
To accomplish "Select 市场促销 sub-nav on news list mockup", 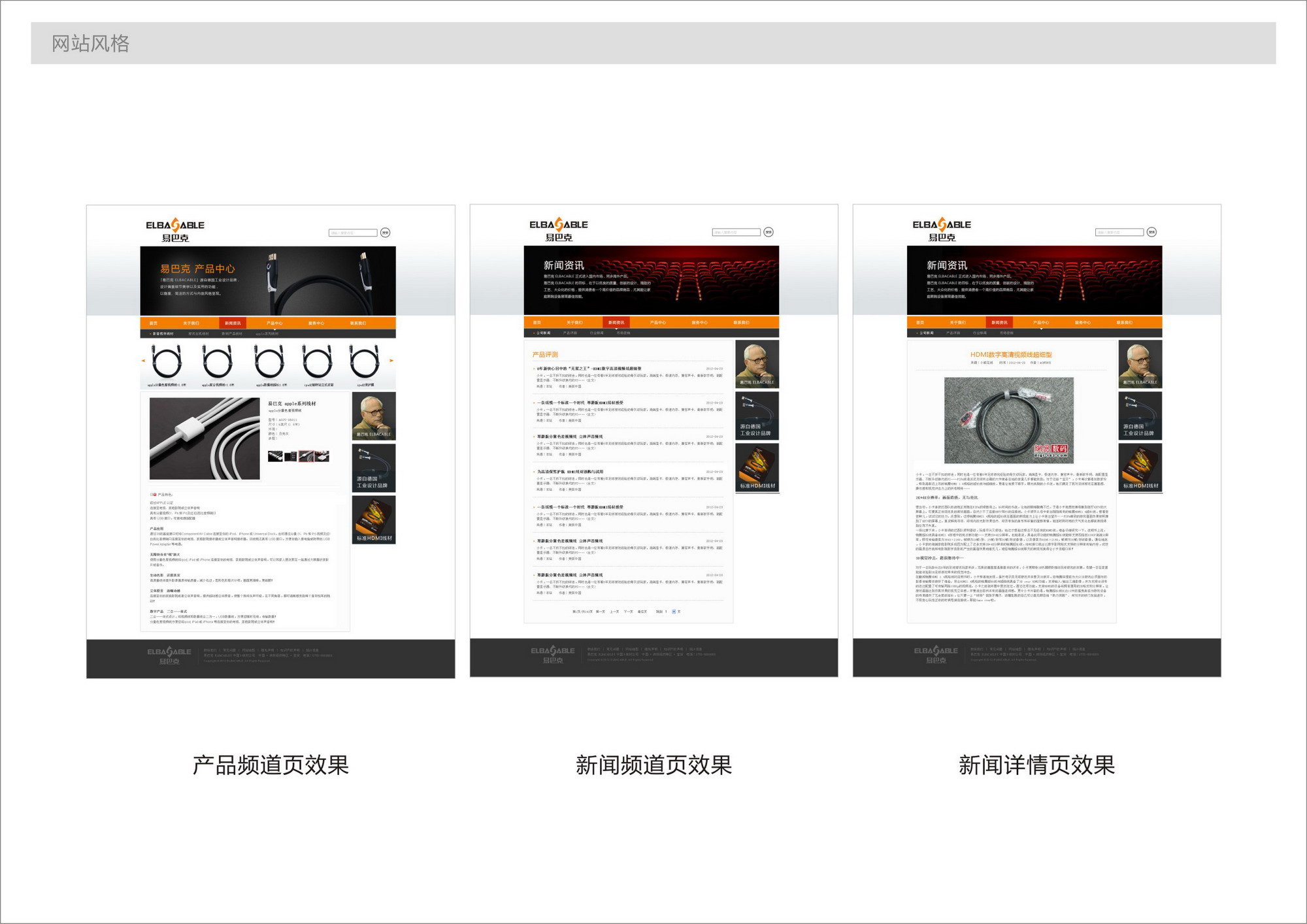I will pyautogui.click(x=623, y=333).
